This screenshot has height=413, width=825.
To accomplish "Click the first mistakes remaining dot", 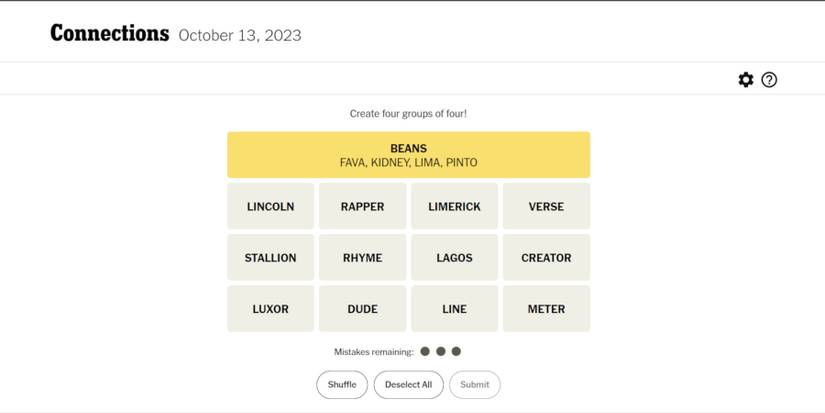I will pos(425,352).
